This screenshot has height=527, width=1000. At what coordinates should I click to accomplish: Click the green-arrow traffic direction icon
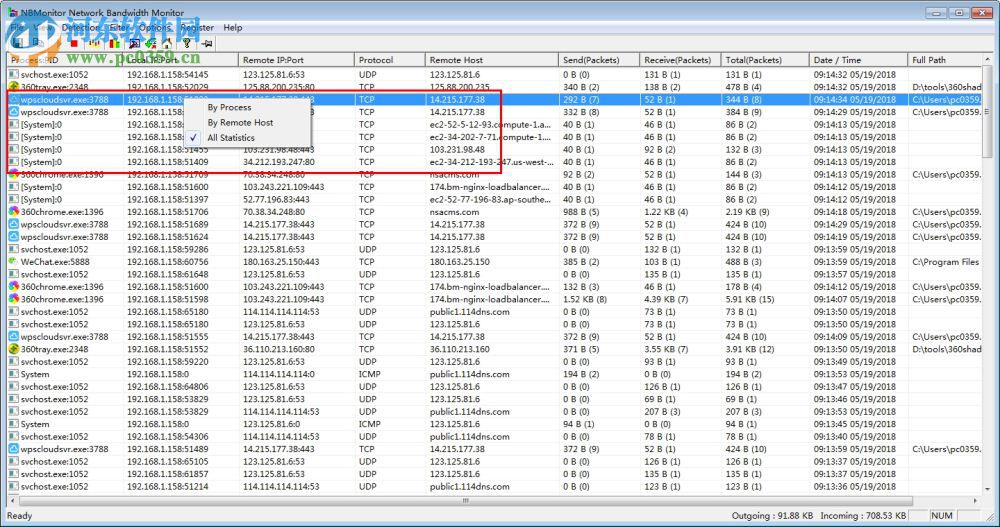[151, 43]
